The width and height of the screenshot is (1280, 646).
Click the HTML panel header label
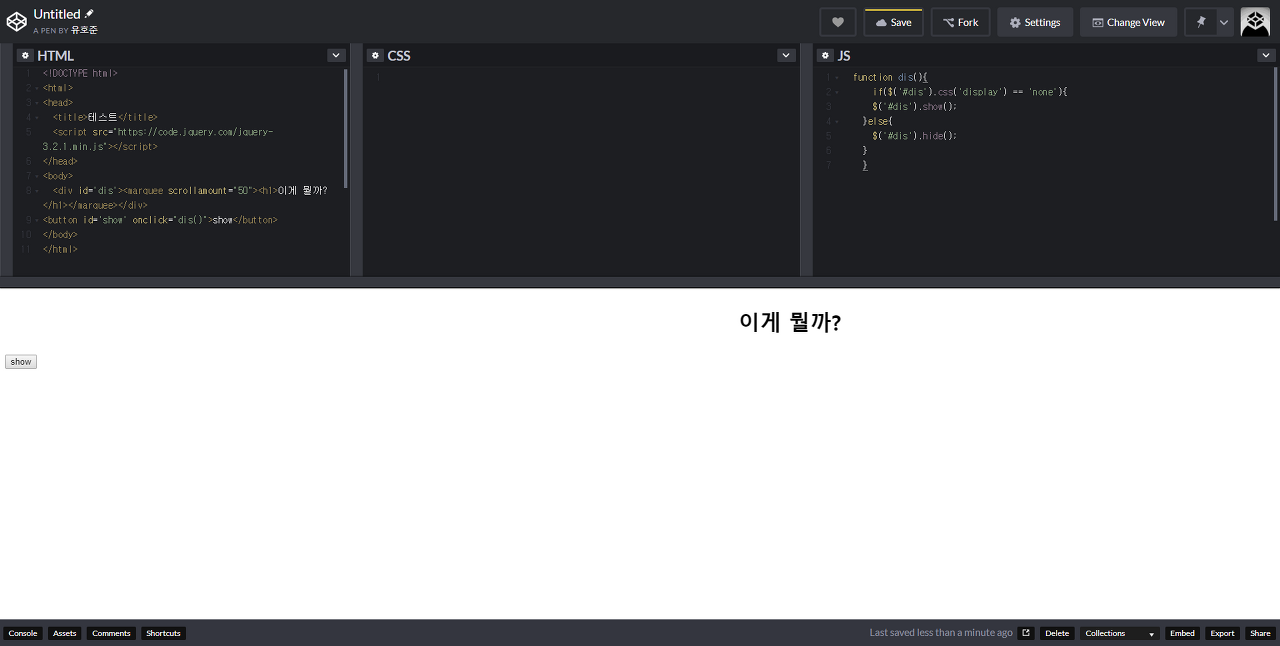[55, 55]
